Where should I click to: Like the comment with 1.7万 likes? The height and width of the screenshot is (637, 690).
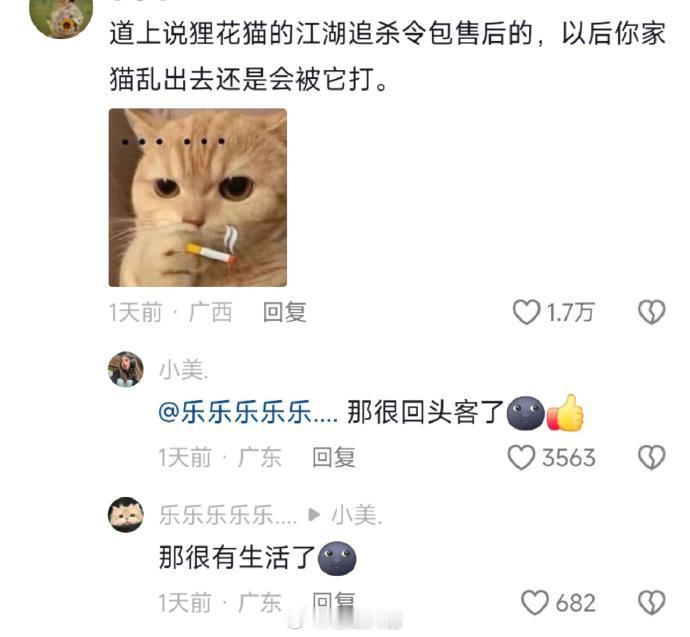point(526,312)
